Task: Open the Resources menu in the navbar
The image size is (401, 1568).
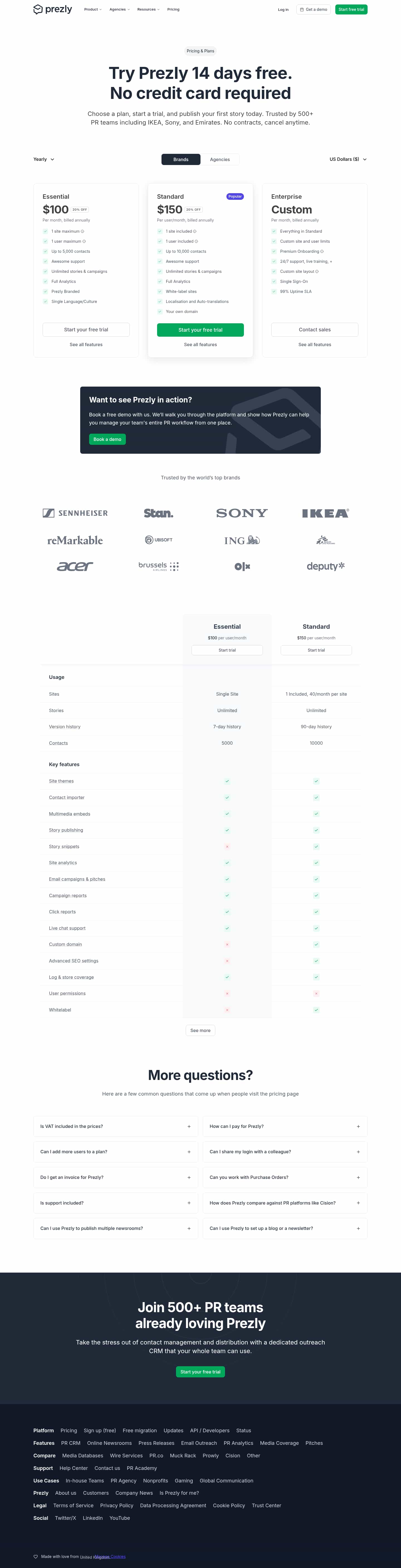Action: (148, 10)
